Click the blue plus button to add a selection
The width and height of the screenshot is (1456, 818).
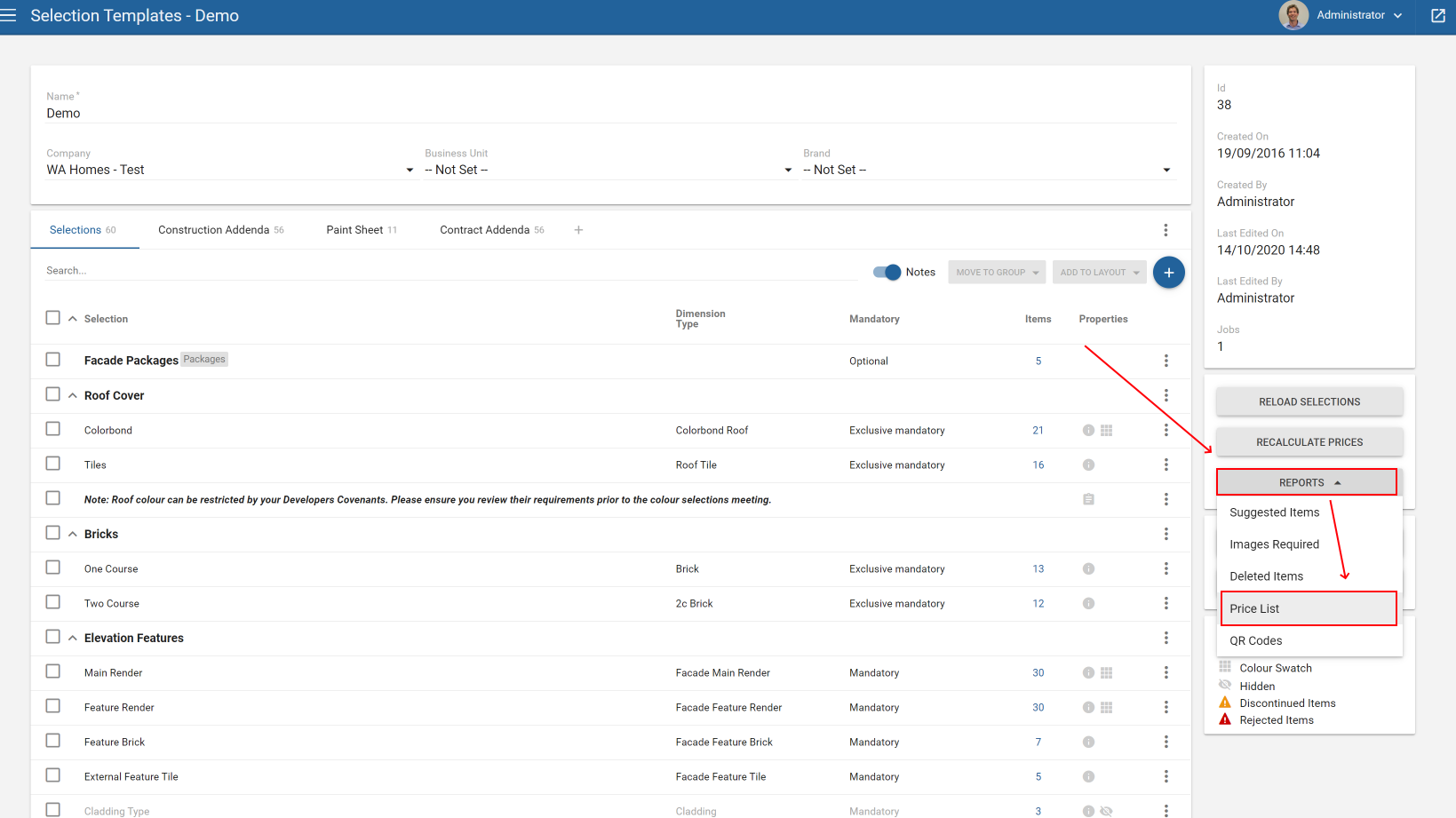click(x=1168, y=272)
